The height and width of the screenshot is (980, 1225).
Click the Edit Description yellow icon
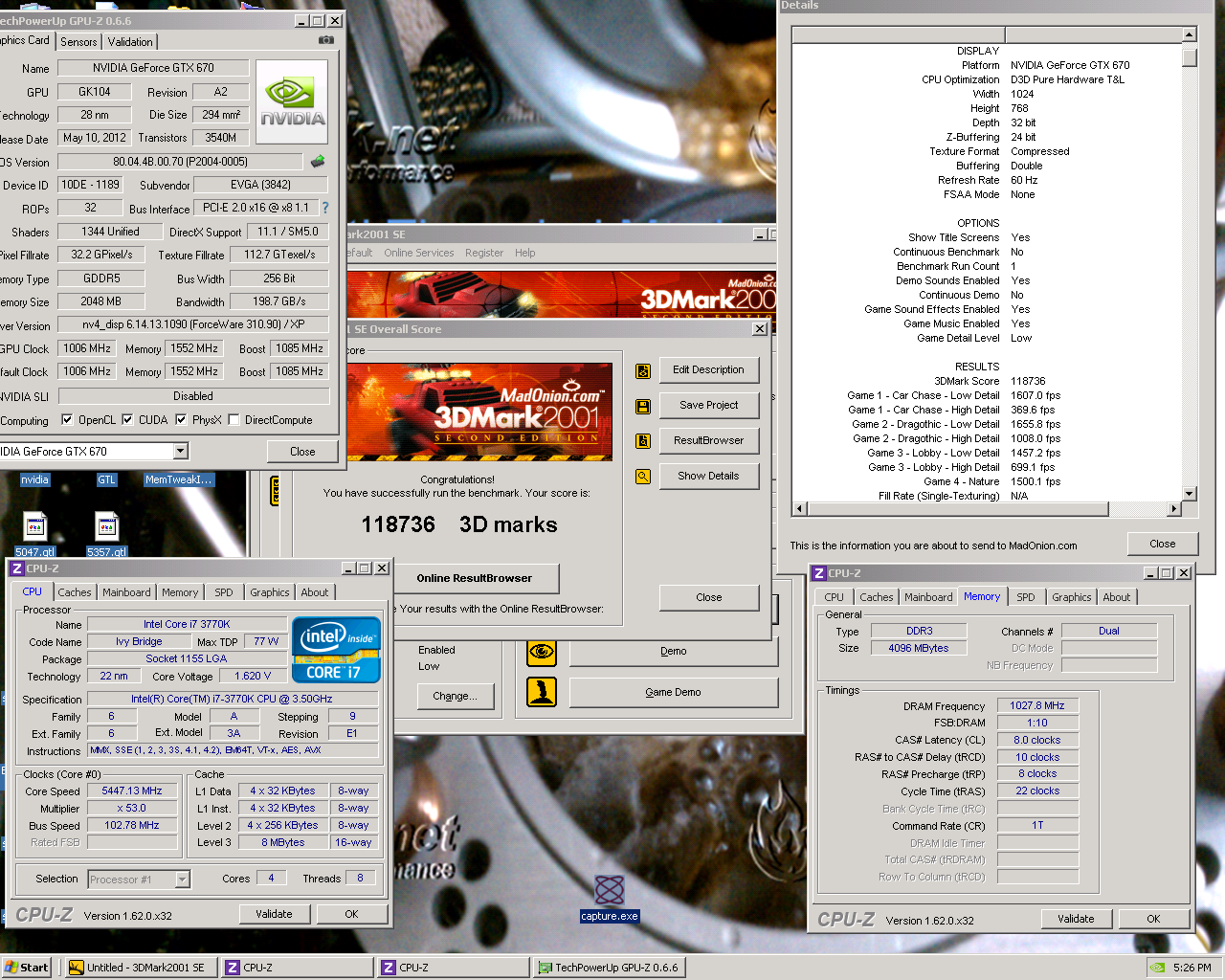[x=643, y=370]
